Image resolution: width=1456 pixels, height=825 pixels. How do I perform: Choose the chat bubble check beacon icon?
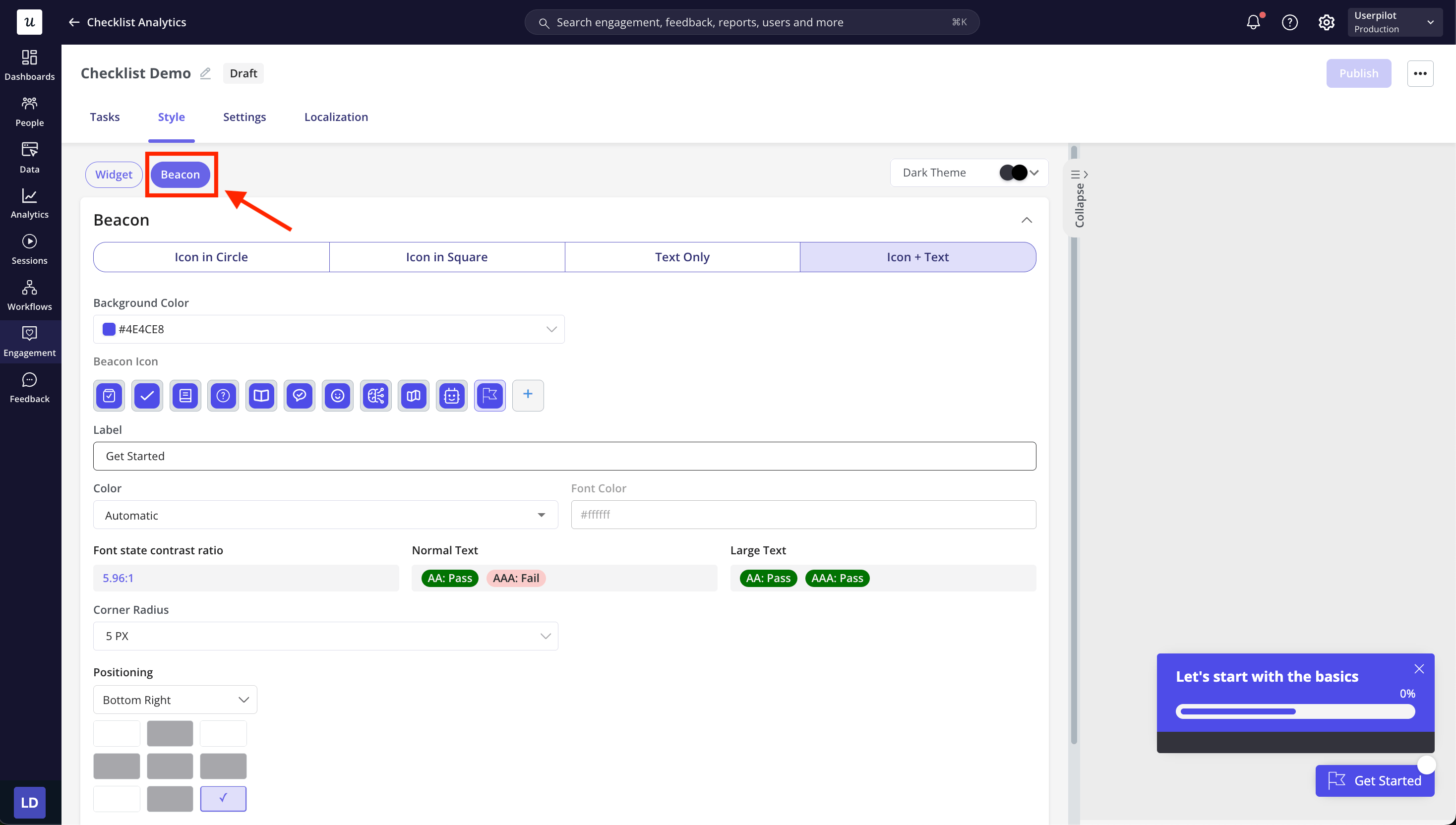coord(299,396)
